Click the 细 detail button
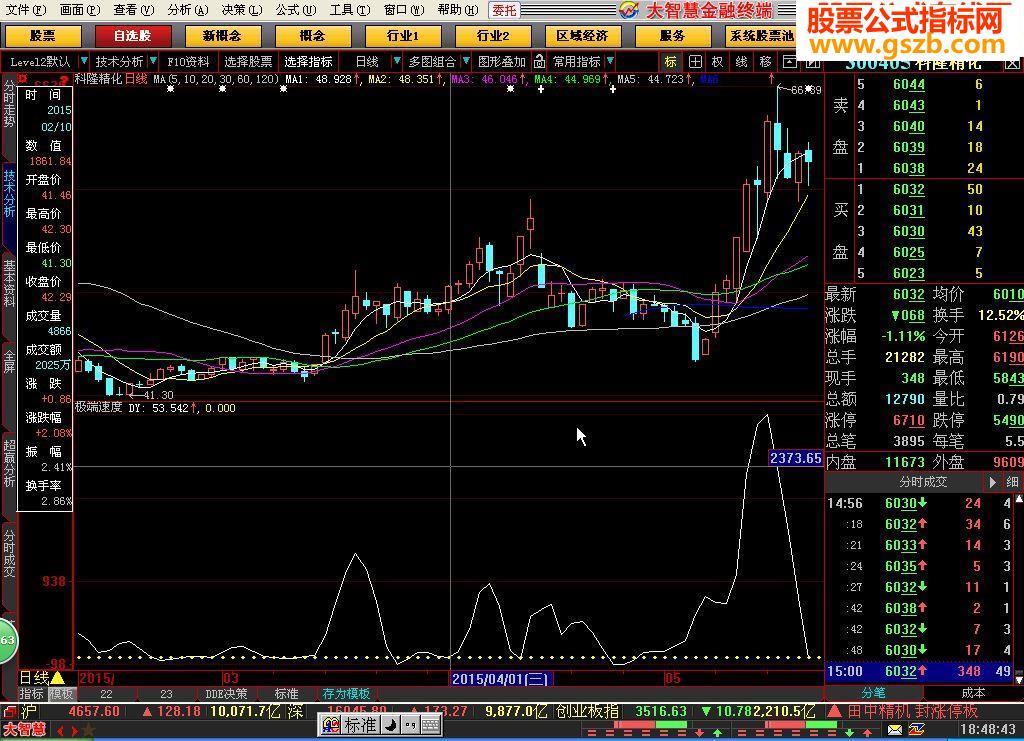Image resolution: width=1024 pixels, height=741 pixels. [x=1012, y=482]
